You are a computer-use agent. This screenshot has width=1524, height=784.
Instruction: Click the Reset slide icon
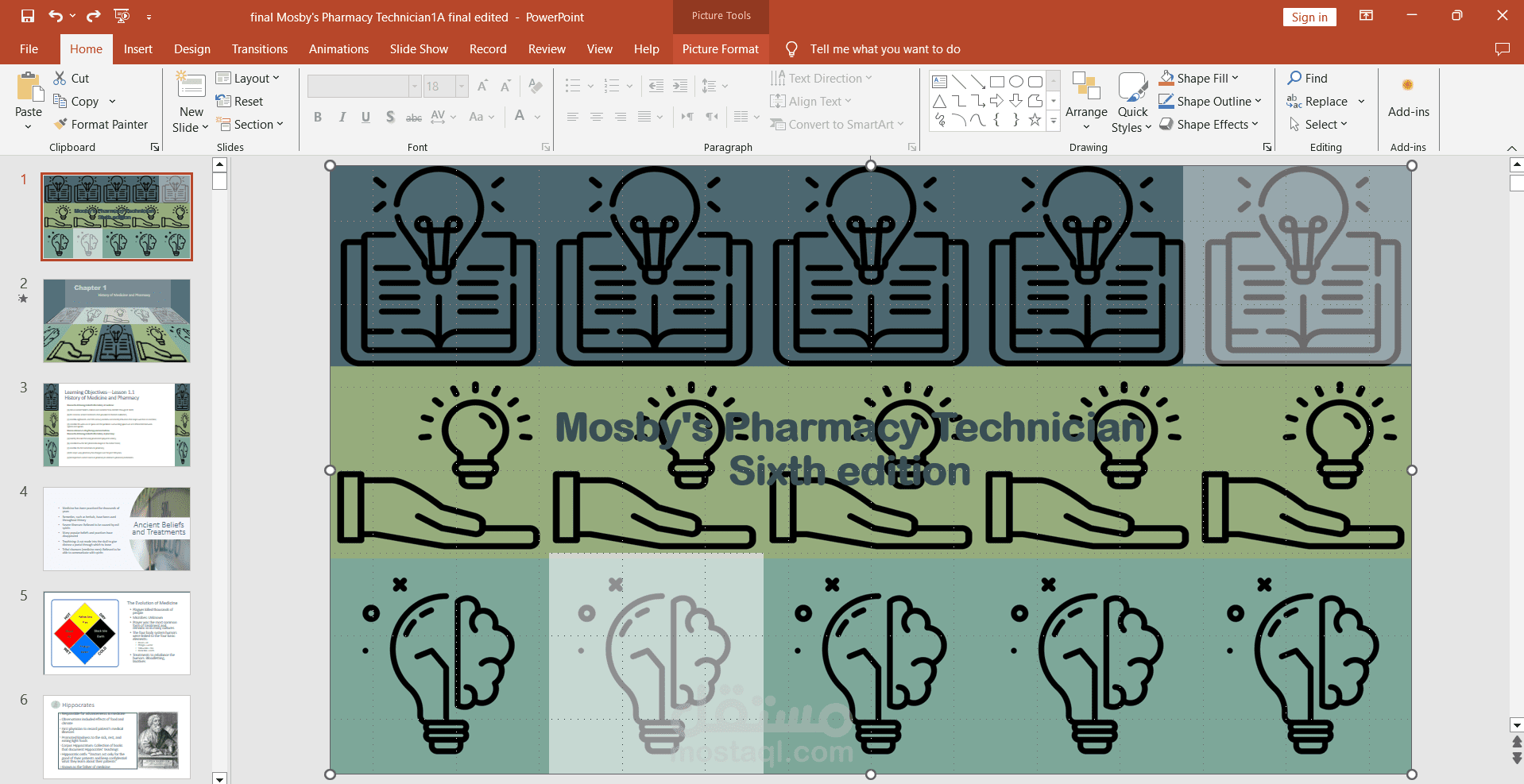(x=223, y=101)
